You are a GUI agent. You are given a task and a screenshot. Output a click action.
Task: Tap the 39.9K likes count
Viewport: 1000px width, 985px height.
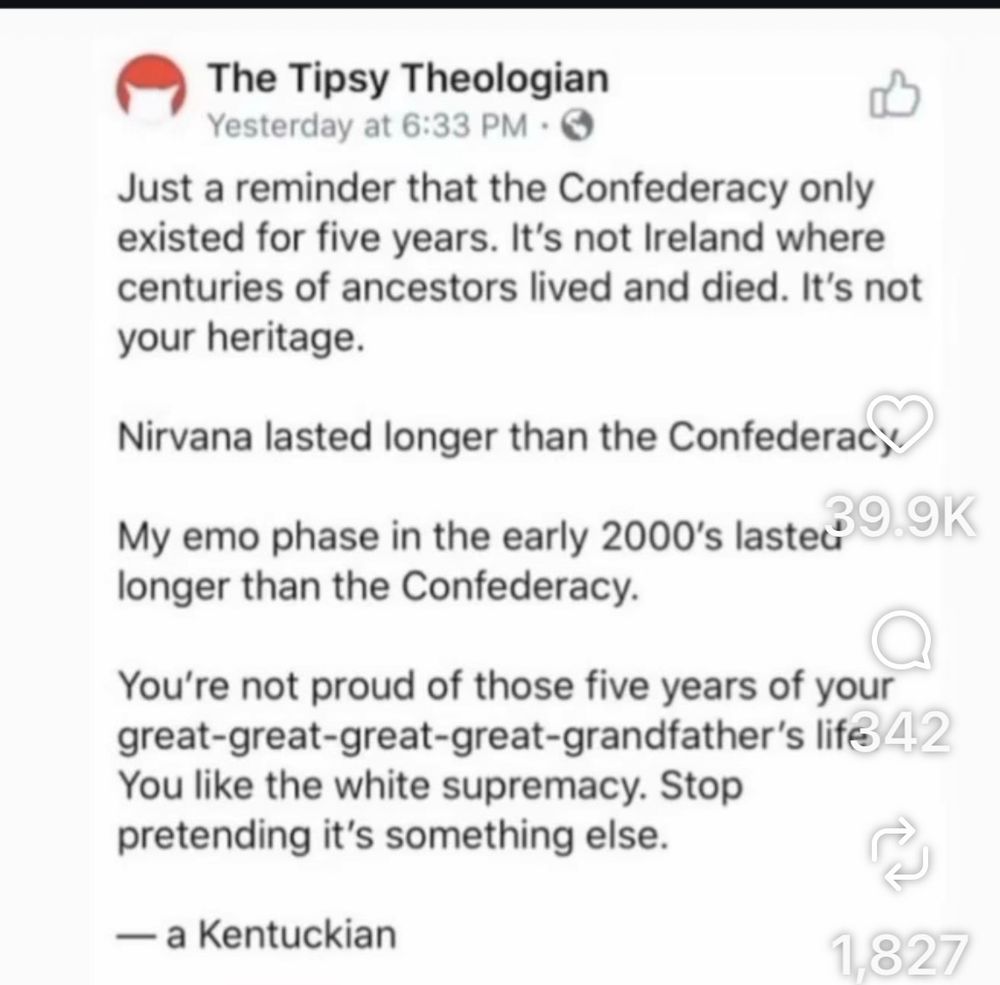coord(902,517)
